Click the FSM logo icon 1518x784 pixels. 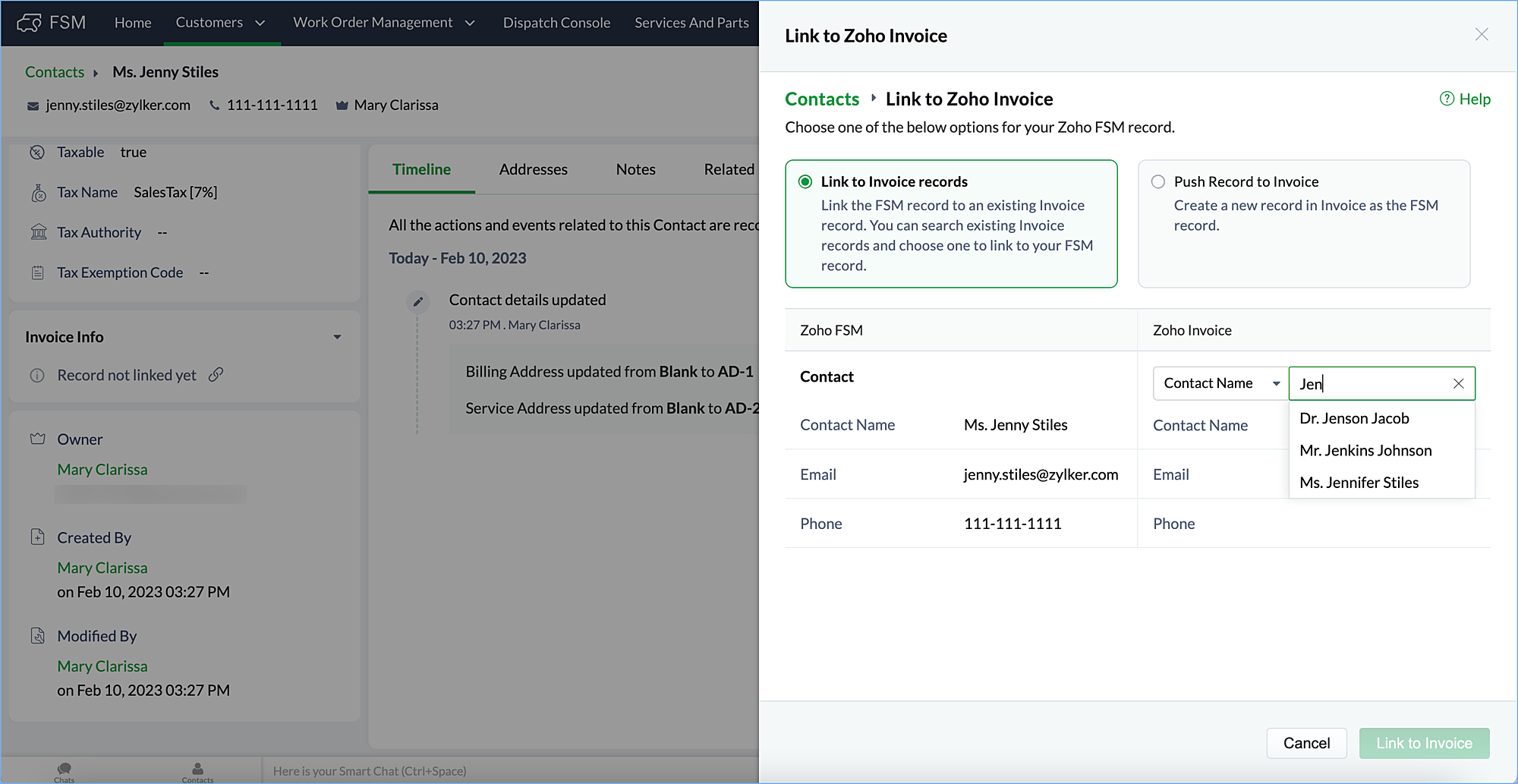tap(29, 23)
